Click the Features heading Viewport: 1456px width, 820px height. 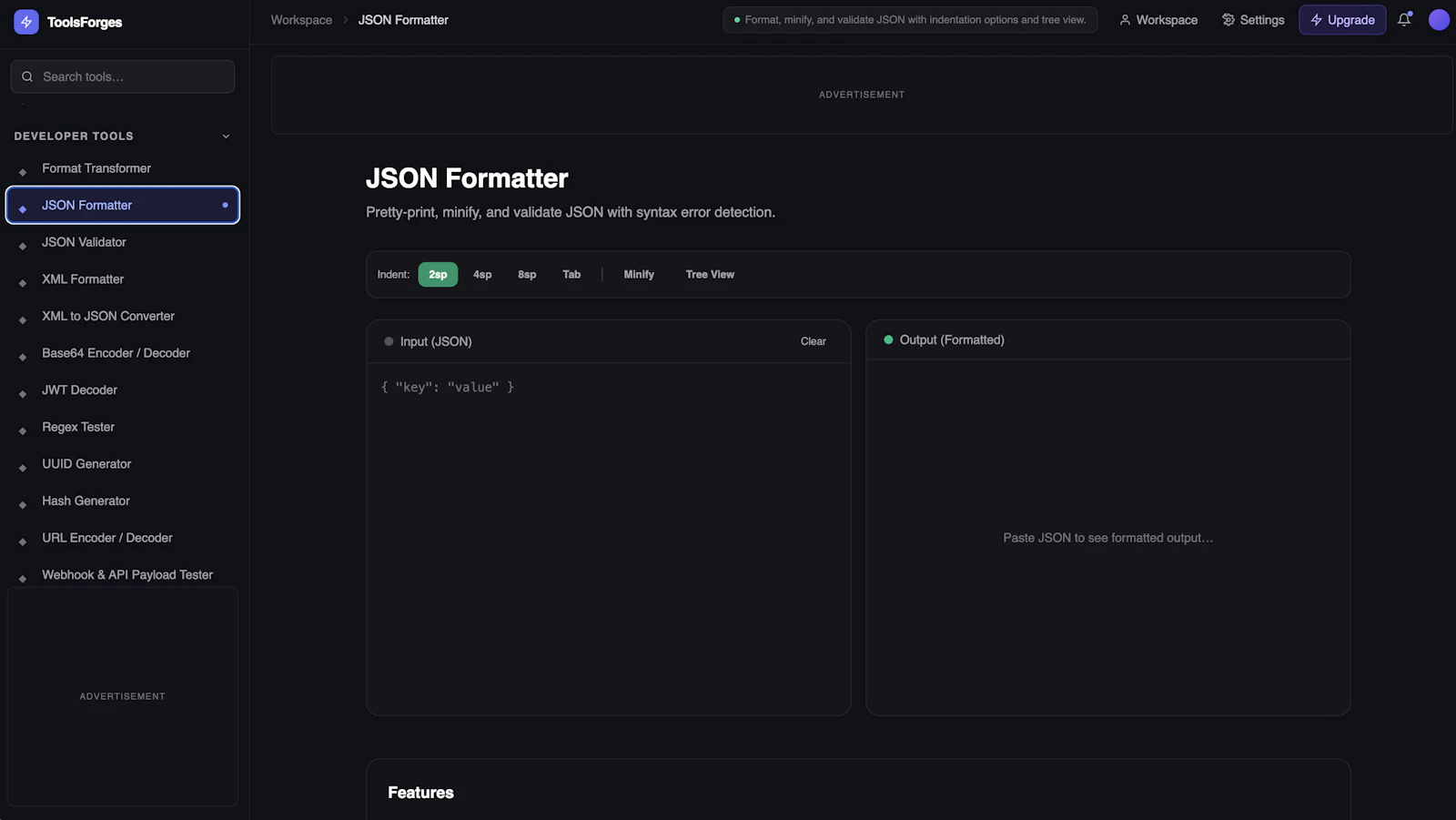[420, 793]
